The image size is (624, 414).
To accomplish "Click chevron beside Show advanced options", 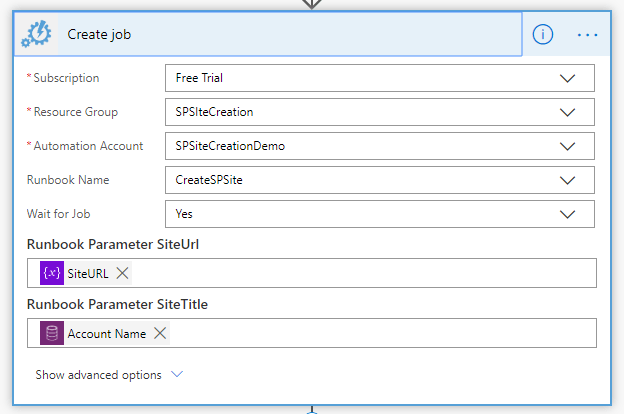I will pyautogui.click(x=177, y=374).
